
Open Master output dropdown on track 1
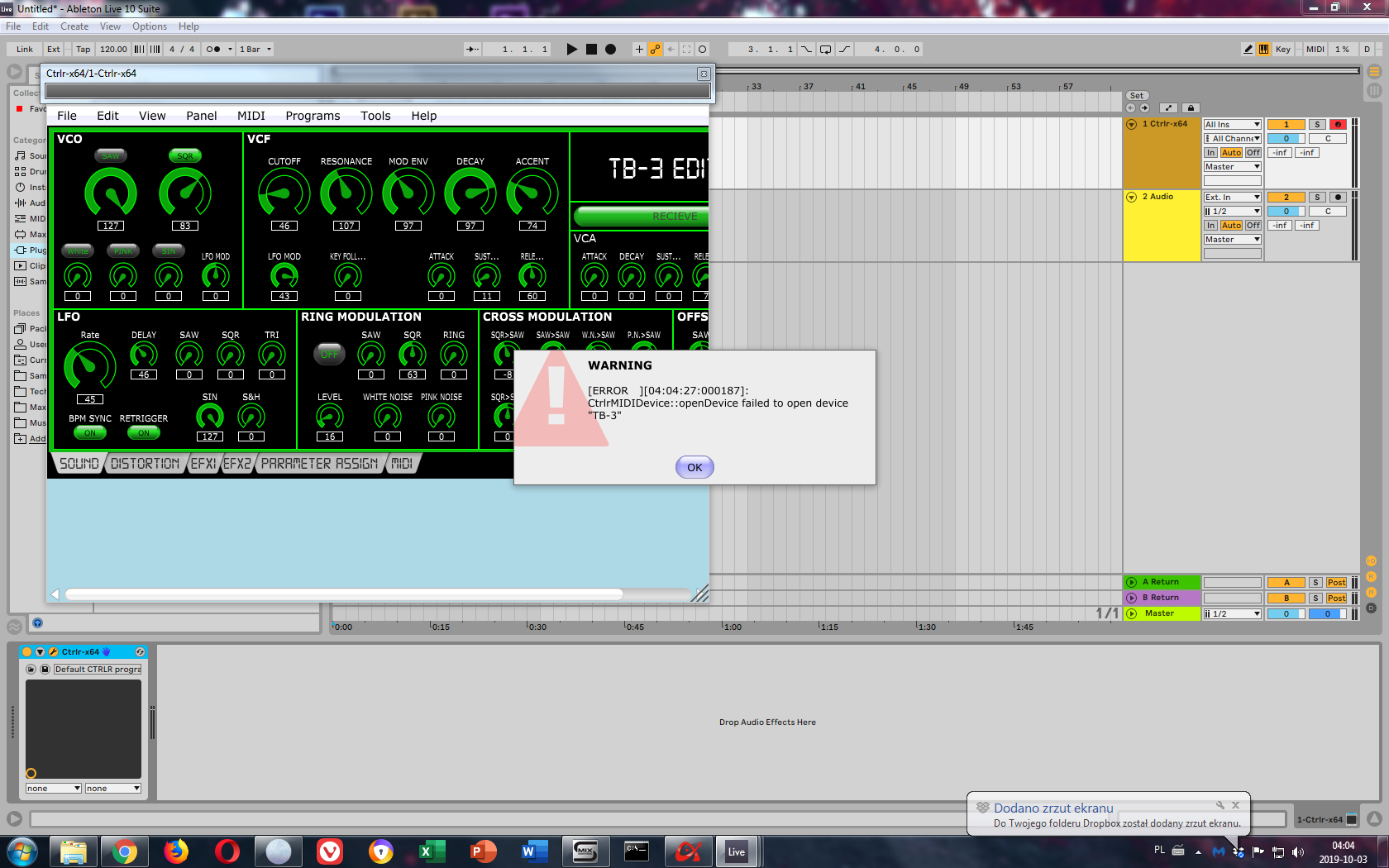click(x=1232, y=167)
